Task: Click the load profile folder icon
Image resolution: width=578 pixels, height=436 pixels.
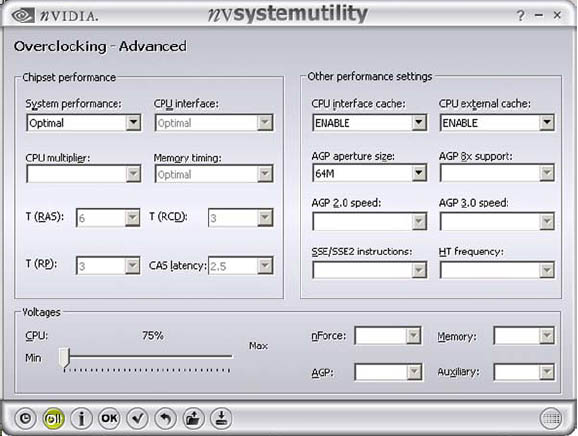Action: (x=193, y=418)
